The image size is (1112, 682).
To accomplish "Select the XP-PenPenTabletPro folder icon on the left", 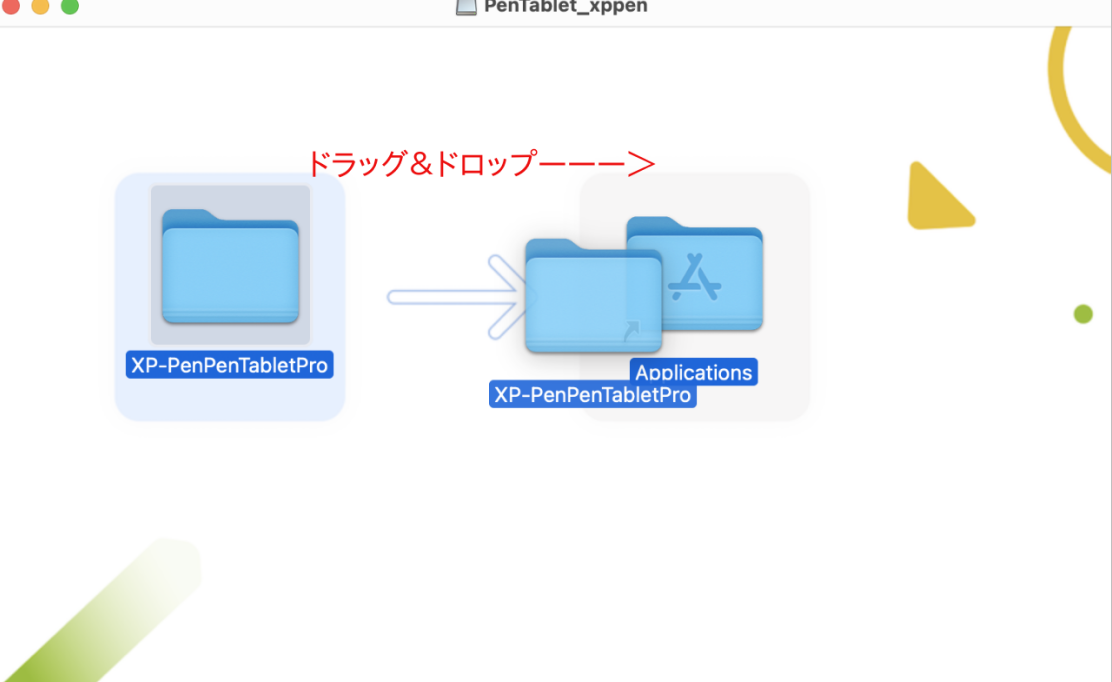I will click(230, 266).
